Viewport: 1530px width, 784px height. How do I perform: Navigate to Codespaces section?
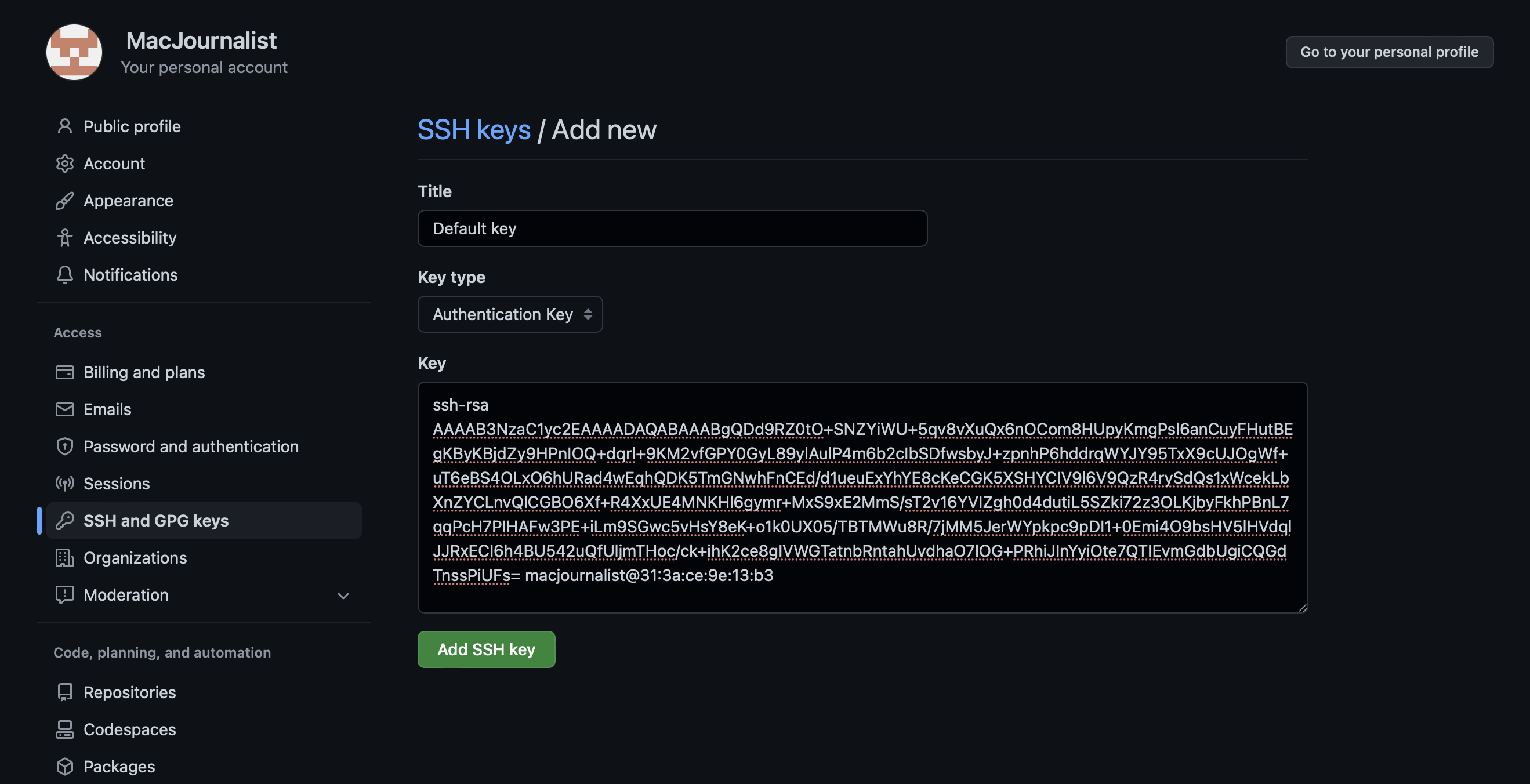(x=129, y=729)
